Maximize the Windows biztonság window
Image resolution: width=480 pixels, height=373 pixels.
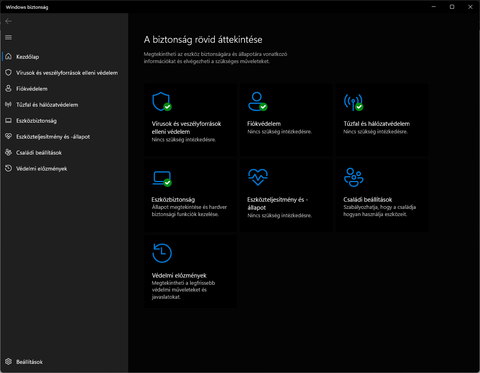(x=452, y=7)
